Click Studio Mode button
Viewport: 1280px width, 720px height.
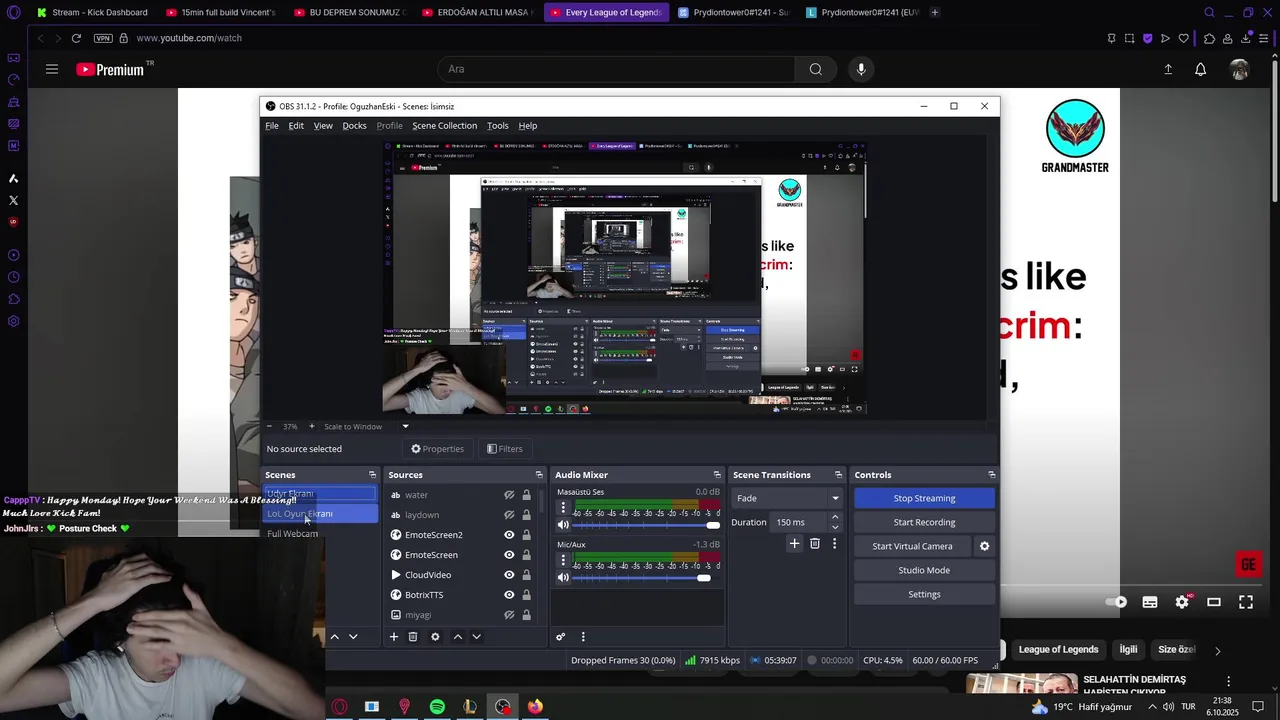click(924, 570)
